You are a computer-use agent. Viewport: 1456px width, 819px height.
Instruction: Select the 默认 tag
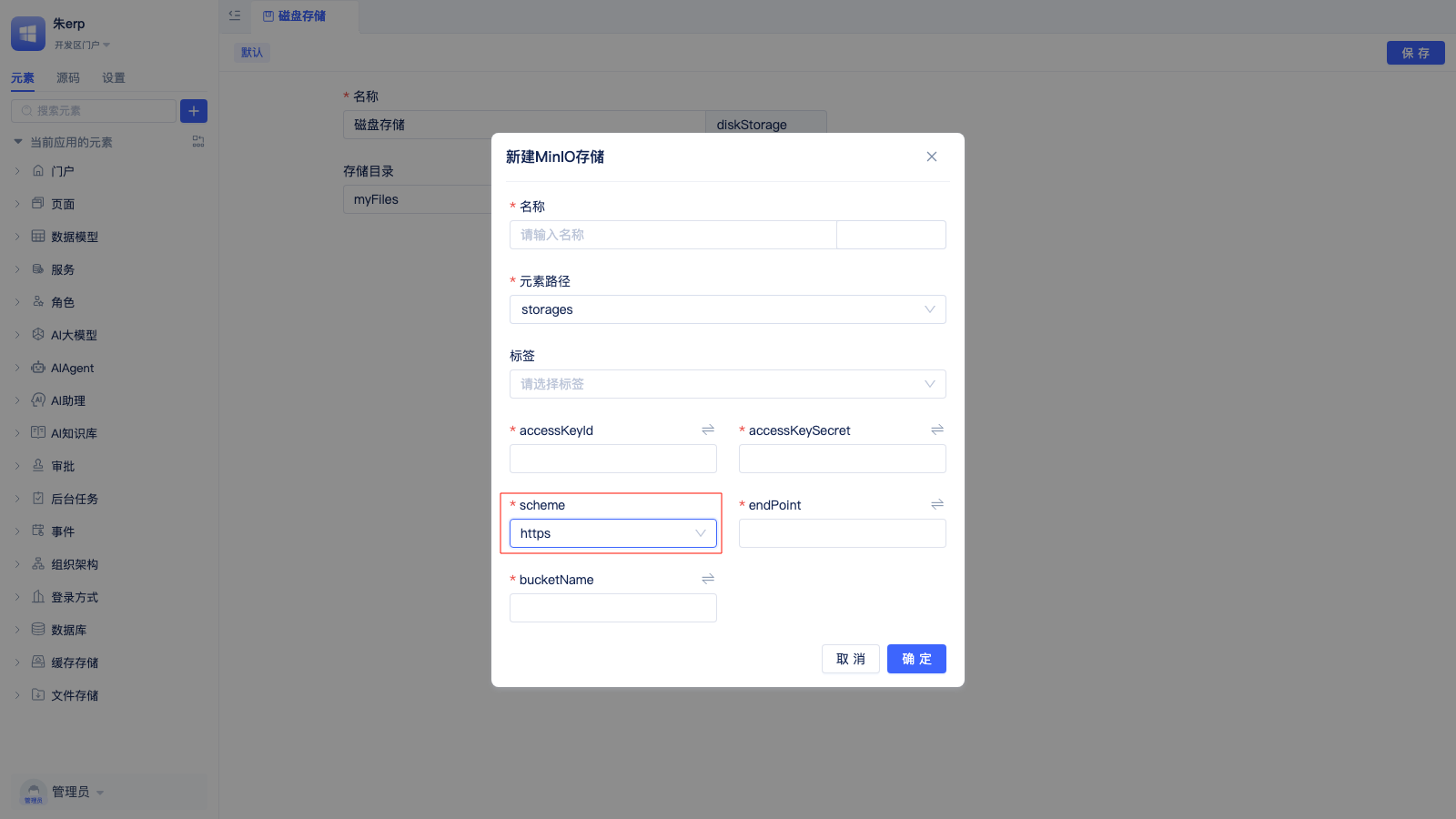[252, 53]
